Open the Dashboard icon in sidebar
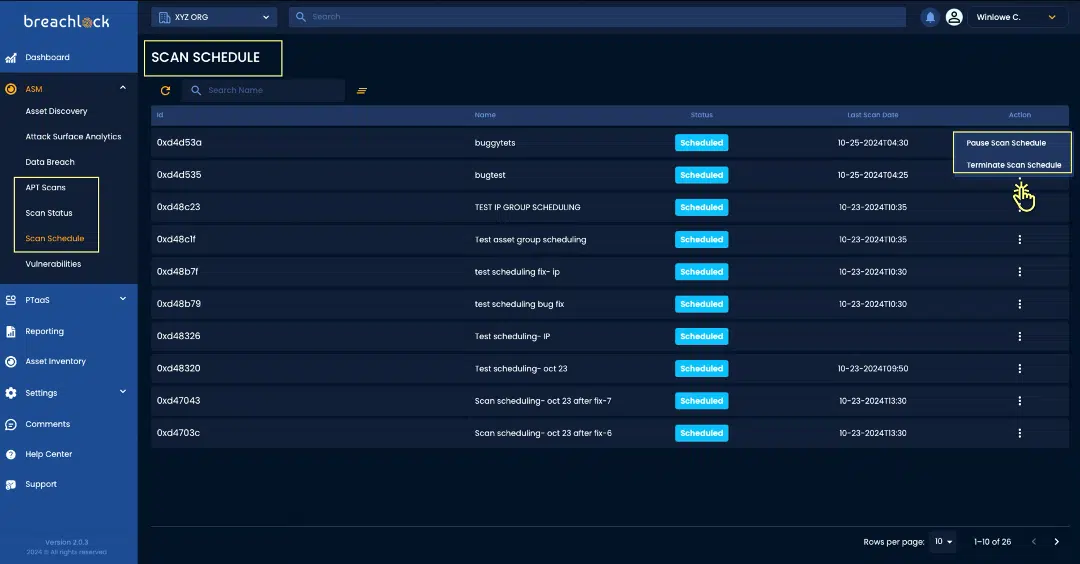Image resolution: width=1080 pixels, height=564 pixels. [x=11, y=58]
